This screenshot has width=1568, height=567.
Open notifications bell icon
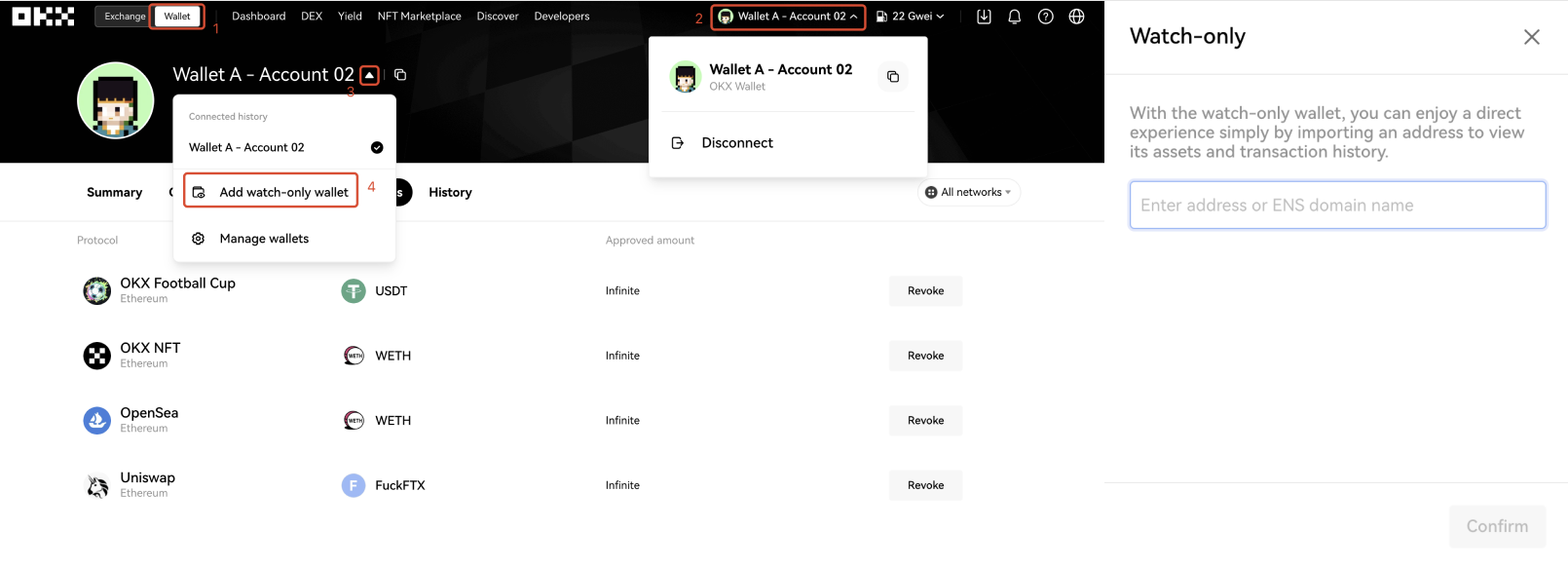pos(1014,17)
